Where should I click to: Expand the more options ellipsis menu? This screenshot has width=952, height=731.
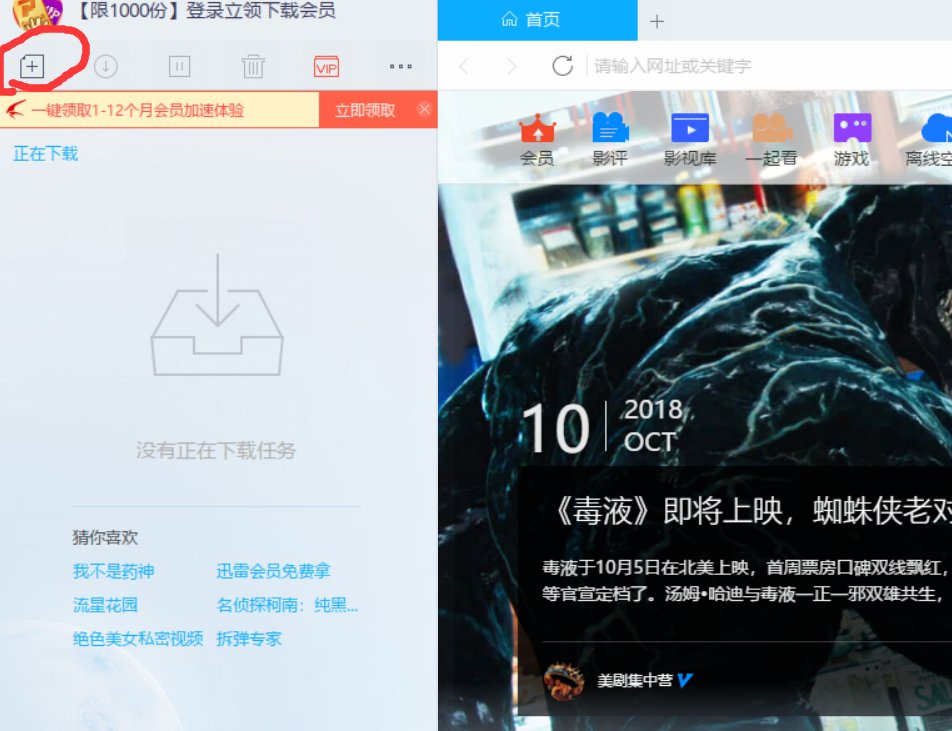pyautogui.click(x=399, y=66)
